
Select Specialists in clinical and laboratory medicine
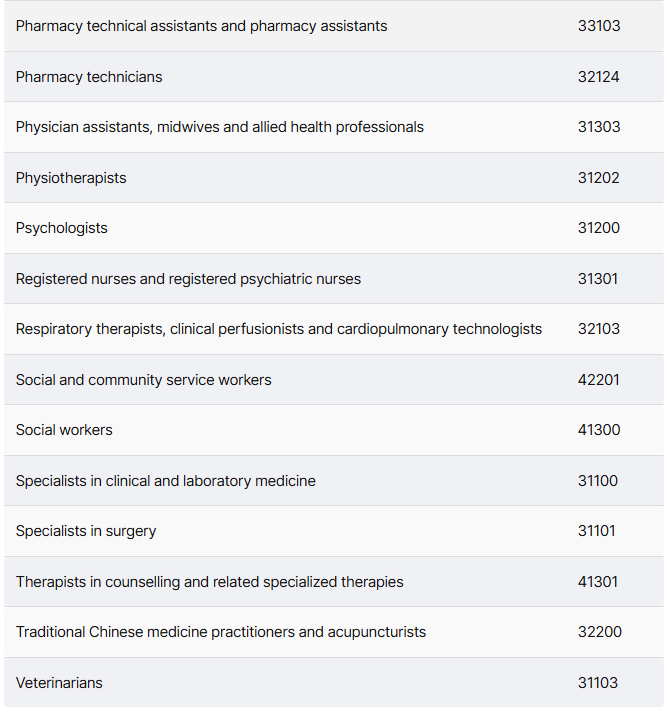point(166,481)
